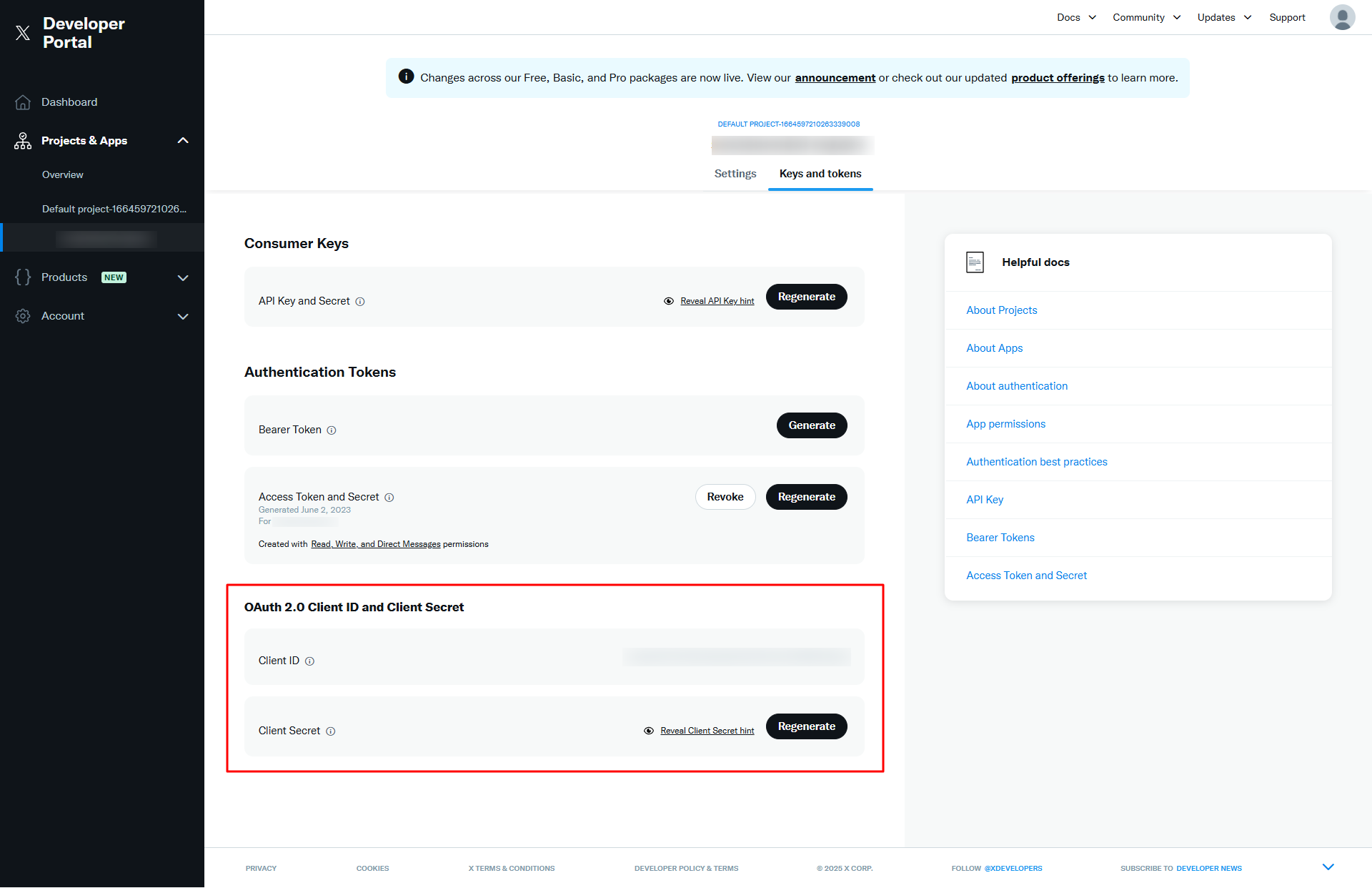
Task: Switch to the Settings tab
Action: 735,174
